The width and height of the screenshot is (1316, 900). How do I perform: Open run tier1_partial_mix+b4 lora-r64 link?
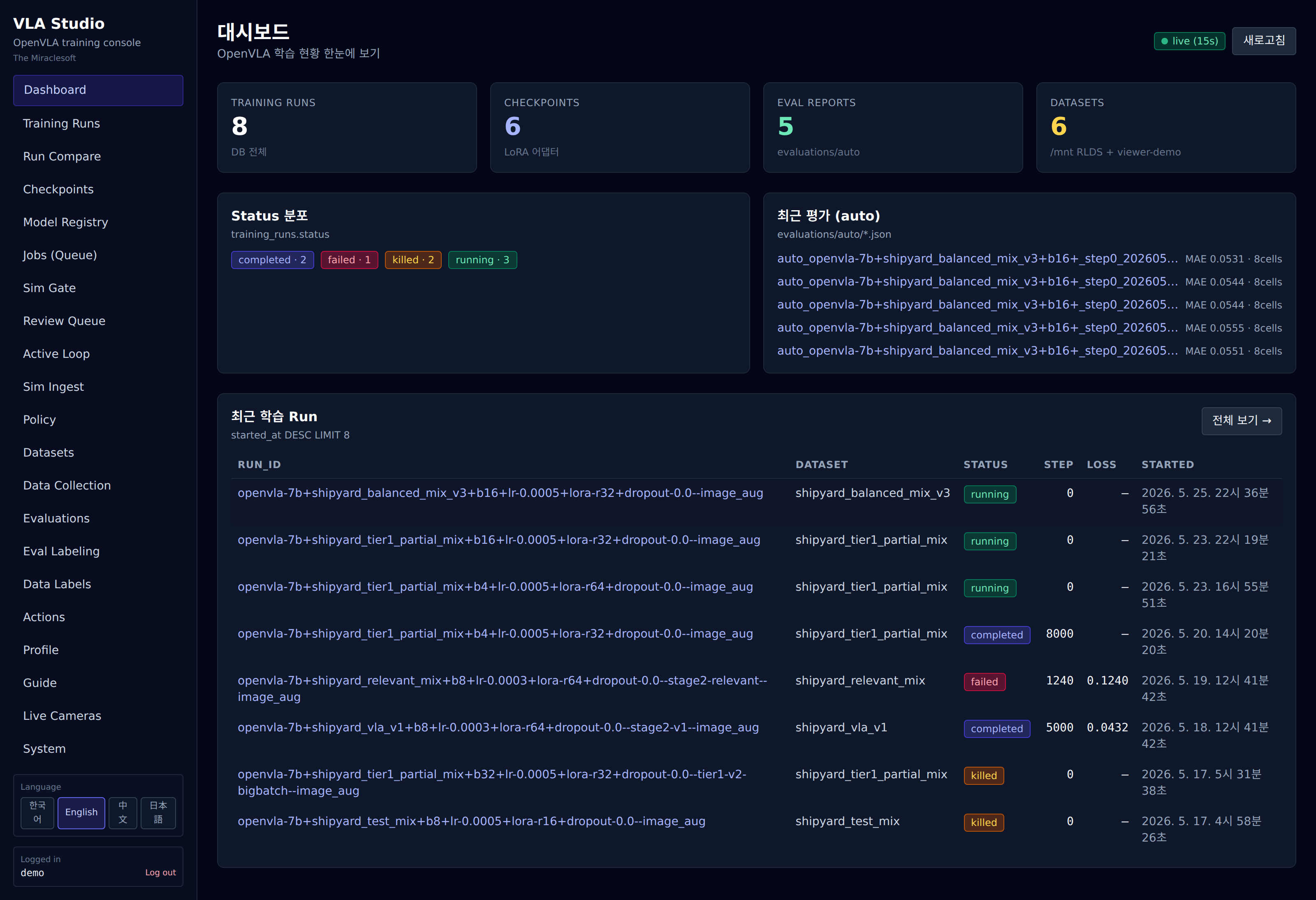point(496,587)
